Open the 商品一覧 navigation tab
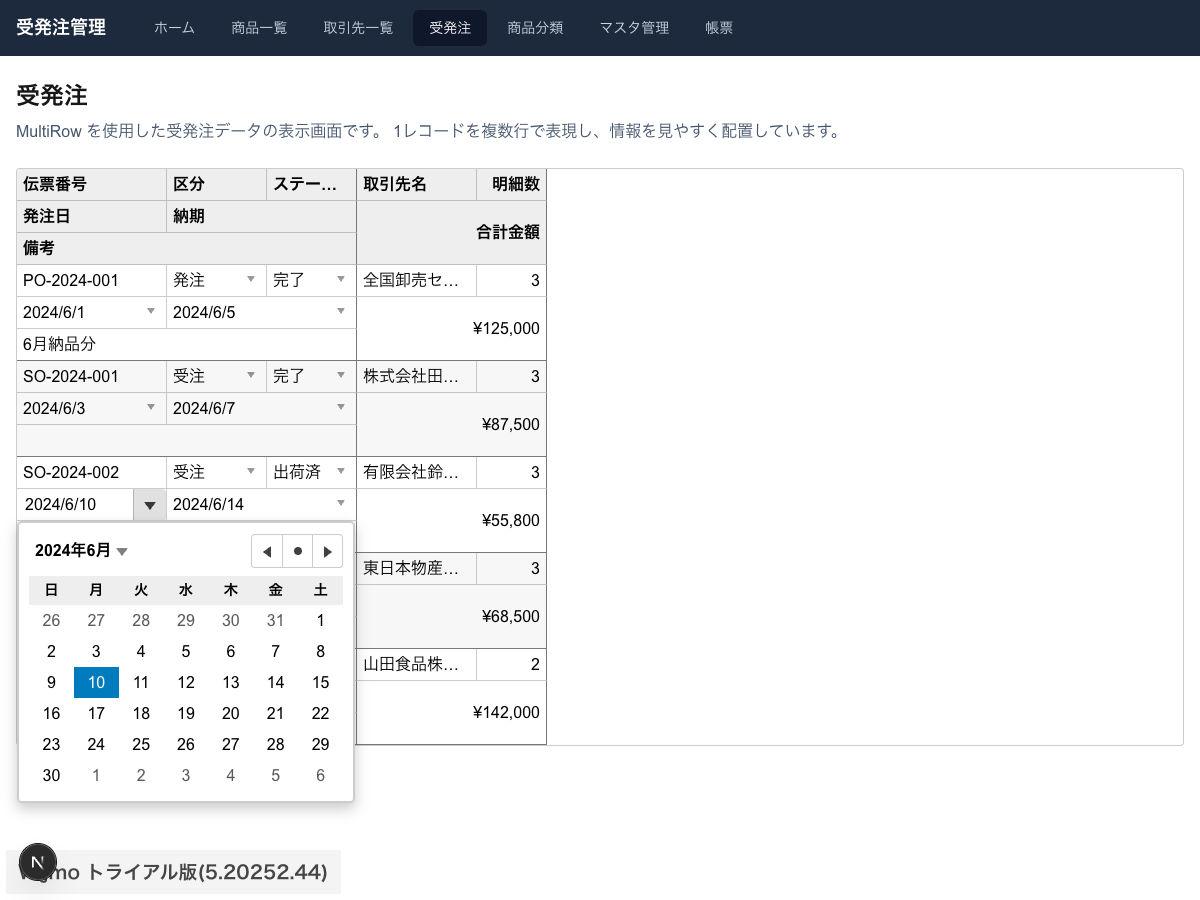Image resolution: width=1200 pixels, height=900 pixels. [x=259, y=28]
